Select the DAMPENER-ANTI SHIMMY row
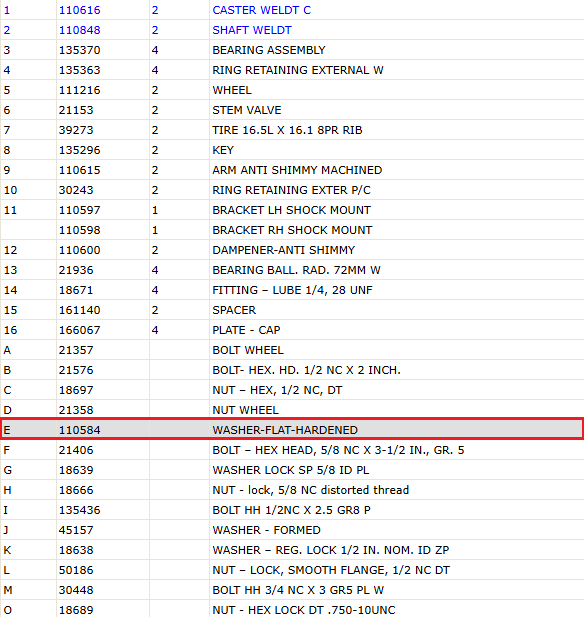The height and width of the screenshot is (617, 584). 292,250
